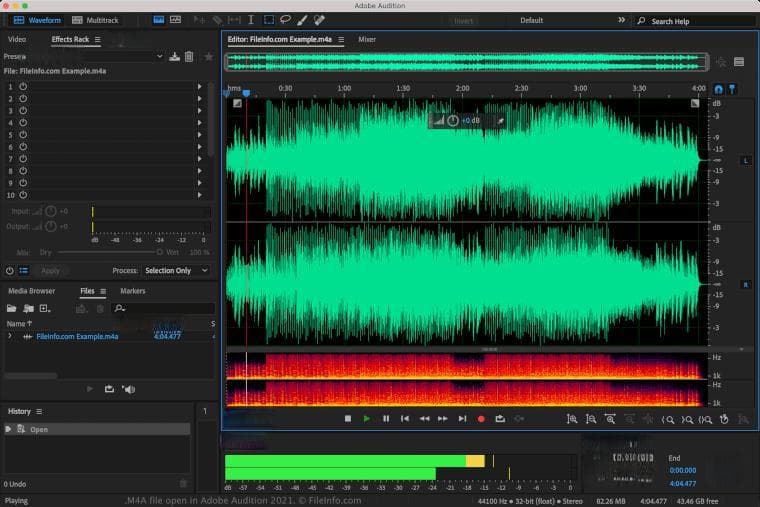Click the green Play button

366,419
